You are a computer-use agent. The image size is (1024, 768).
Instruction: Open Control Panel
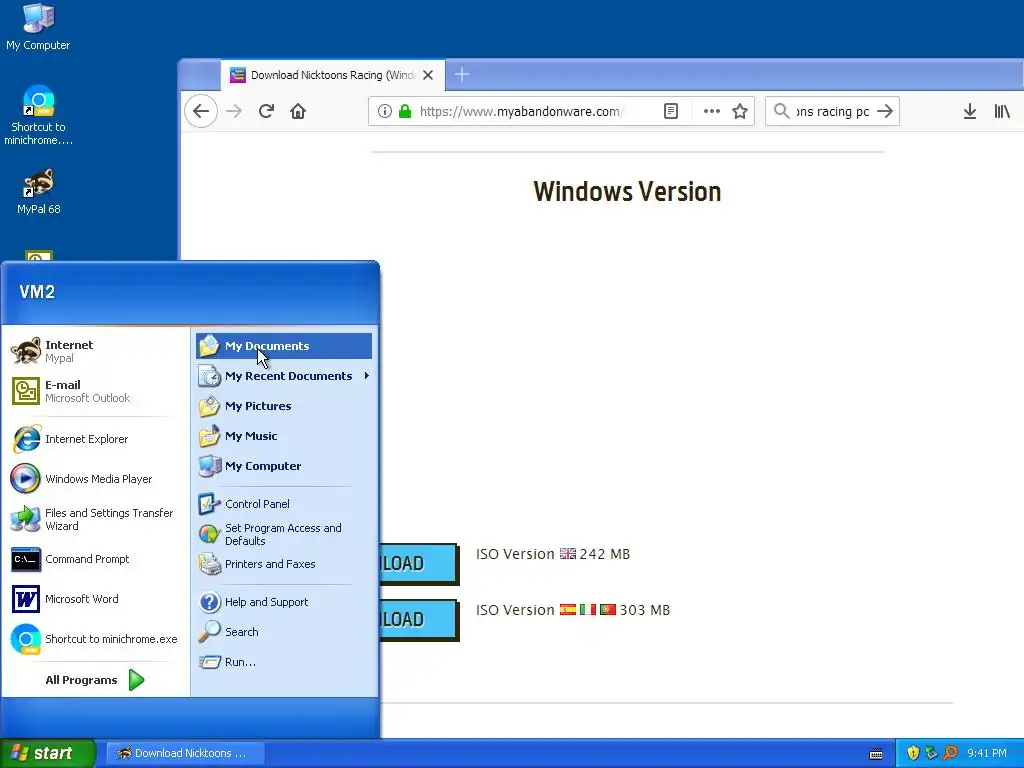[x=284, y=504]
